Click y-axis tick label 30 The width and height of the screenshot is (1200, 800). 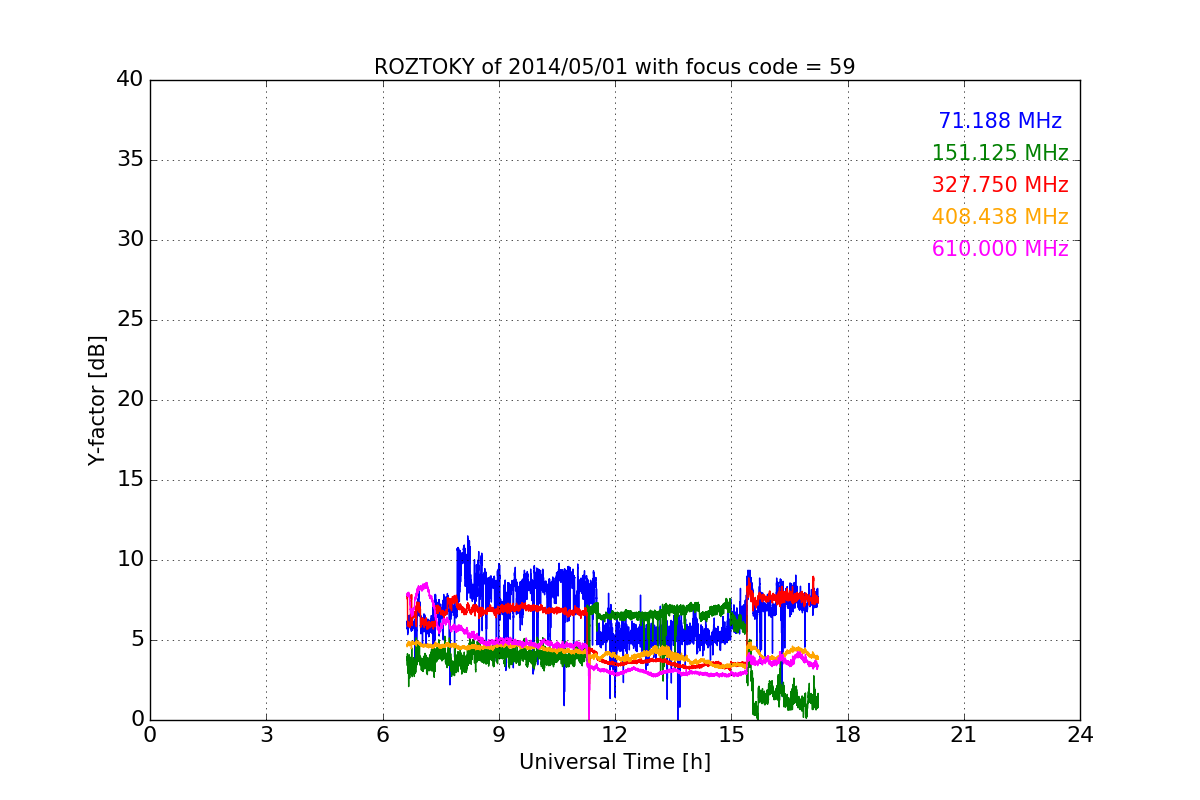tap(130, 240)
